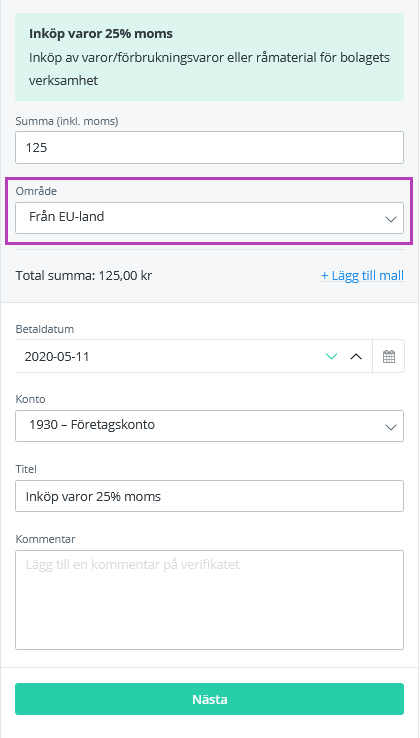The image size is (420, 738).
Task: Click the Inköp varor 25% moms heading
Action: tap(101, 34)
